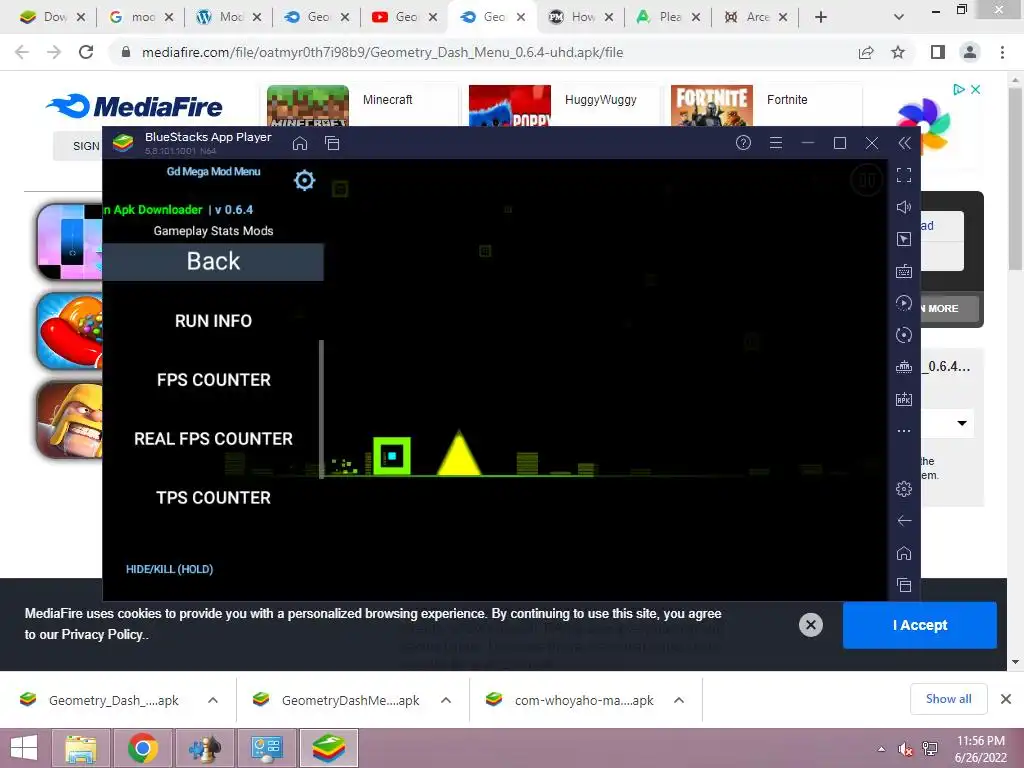Open a new Chrome tab
Viewport: 1024px width, 768px height.
821,17
